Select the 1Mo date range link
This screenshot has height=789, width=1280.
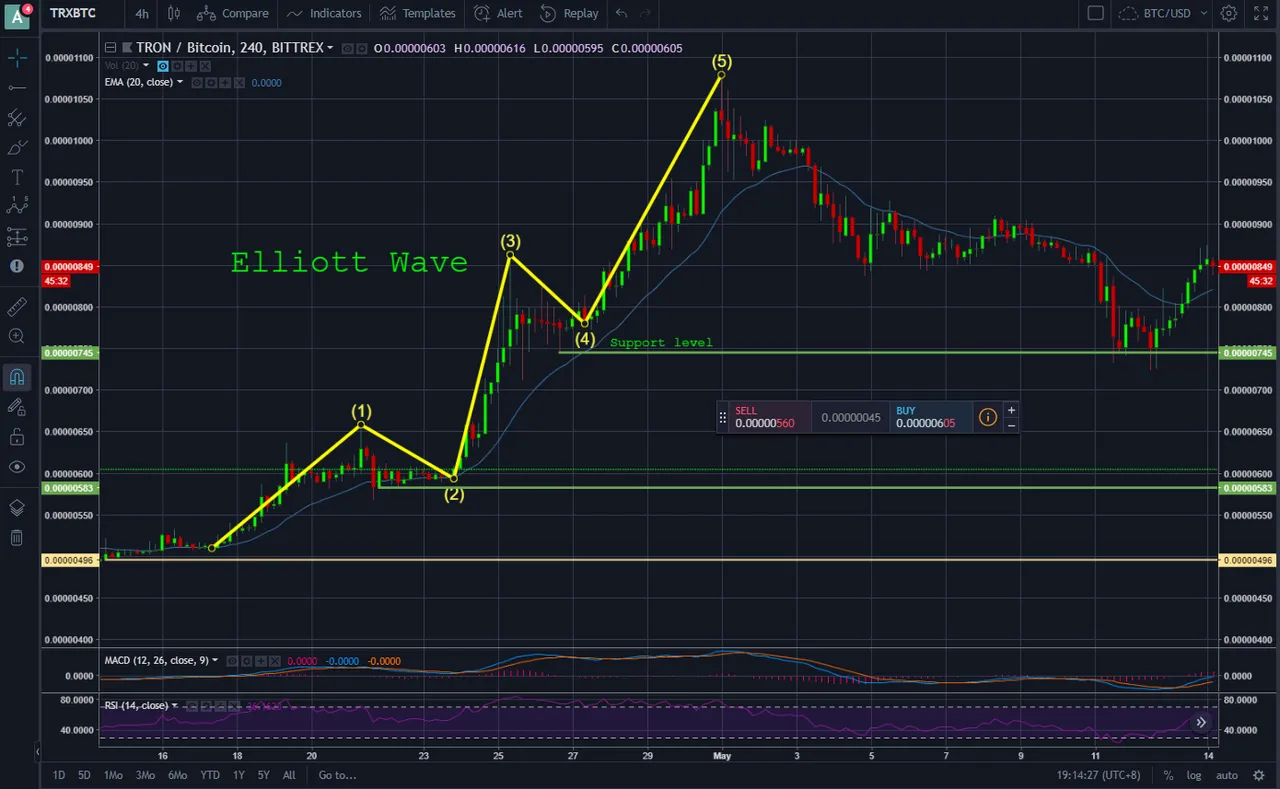pyautogui.click(x=114, y=775)
